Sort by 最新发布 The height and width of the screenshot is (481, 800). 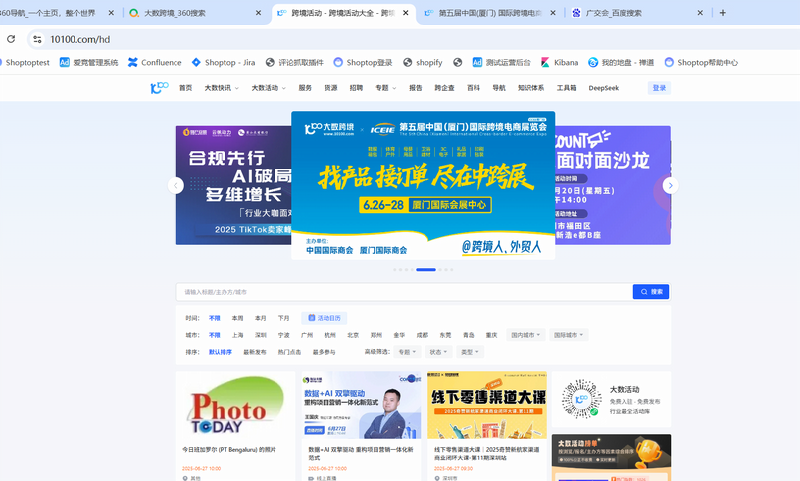click(x=255, y=352)
